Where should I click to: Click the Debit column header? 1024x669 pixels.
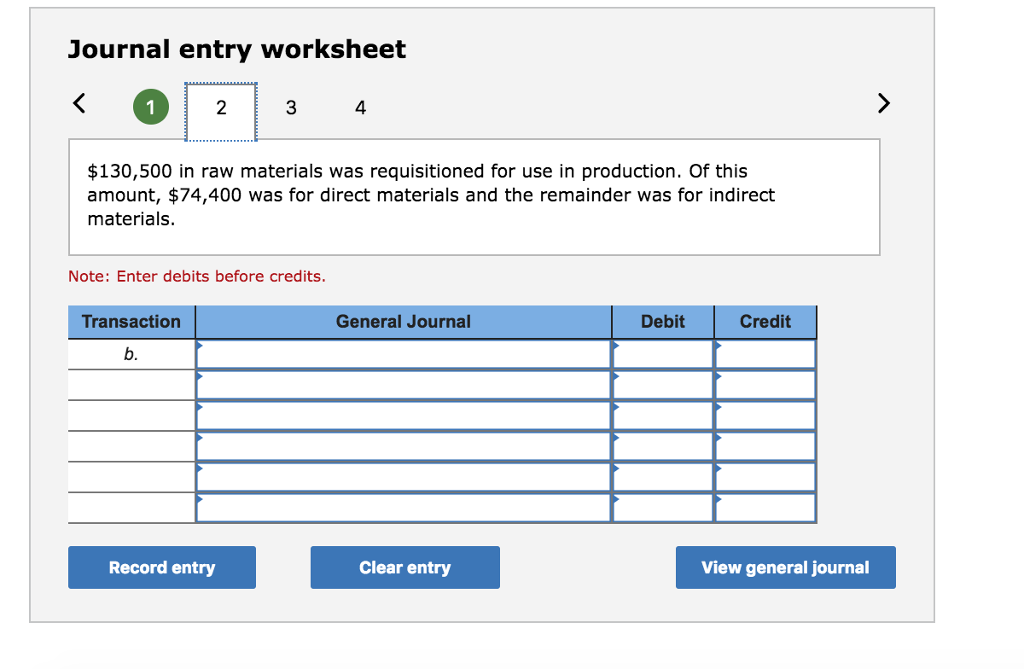(x=663, y=321)
